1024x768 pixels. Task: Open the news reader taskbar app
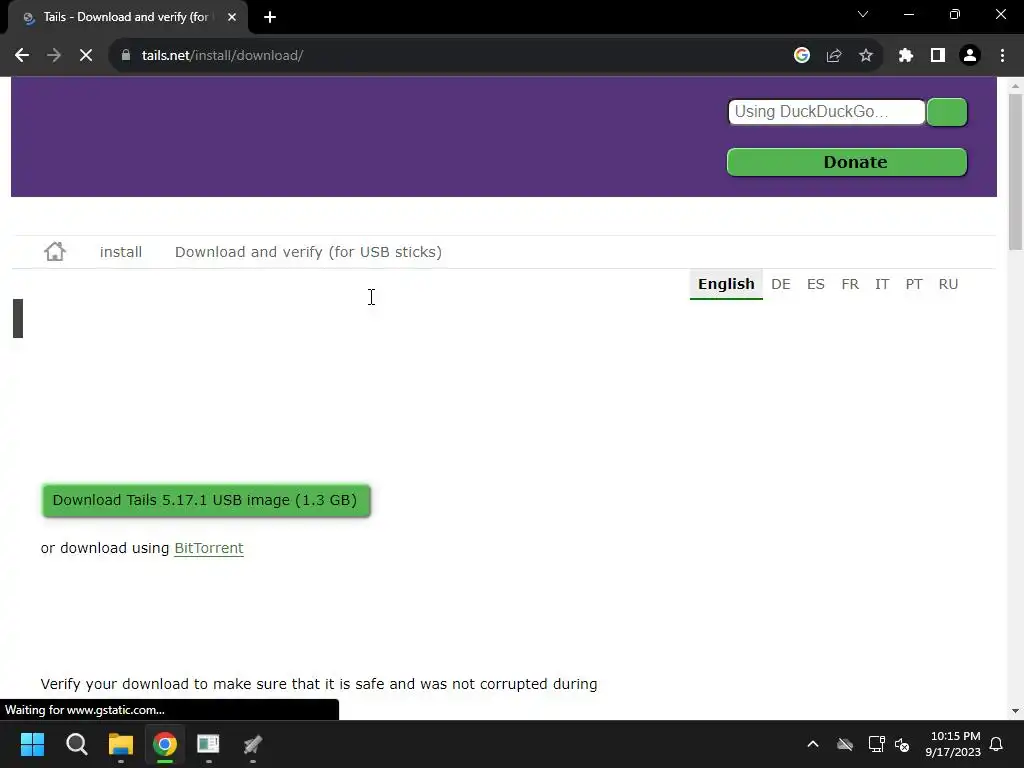click(x=208, y=744)
